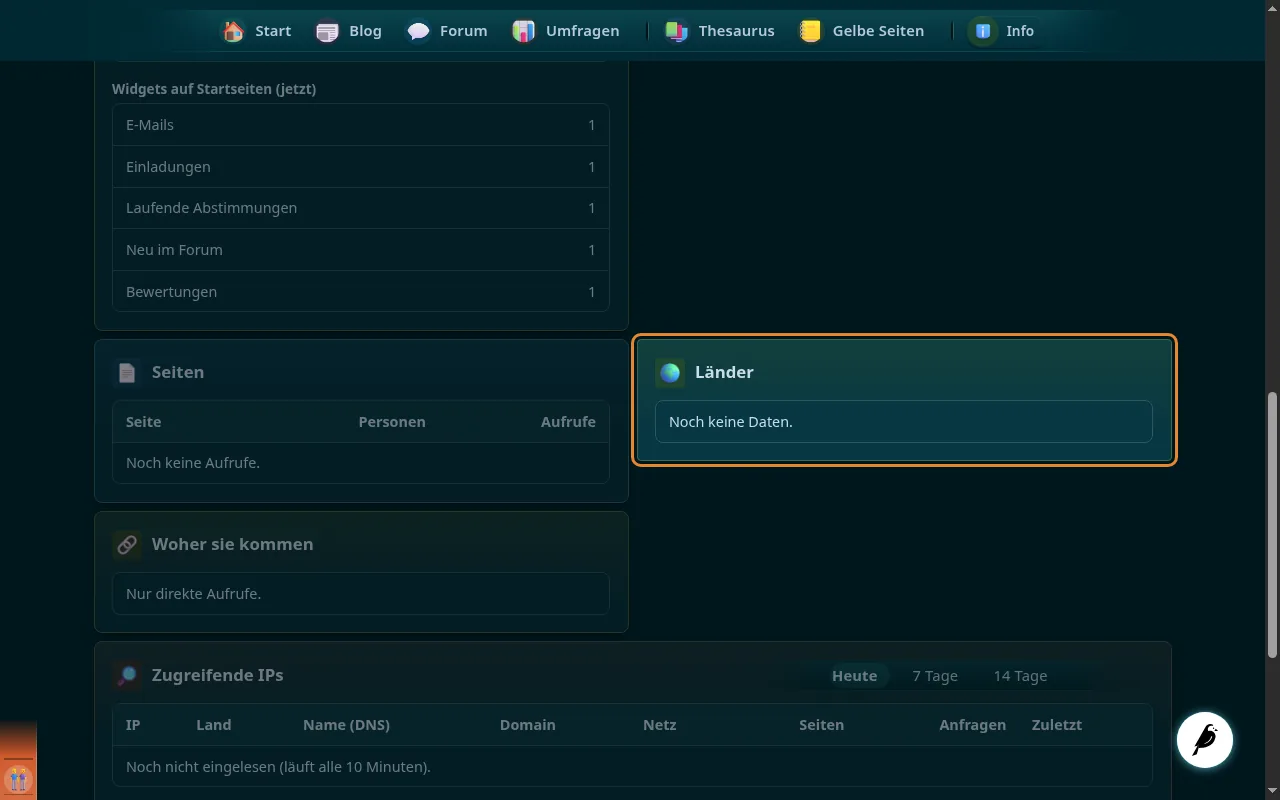Viewport: 1280px width, 800px height.
Task: Click the page vertical scrollbar thumb
Action: coord(1273,525)
